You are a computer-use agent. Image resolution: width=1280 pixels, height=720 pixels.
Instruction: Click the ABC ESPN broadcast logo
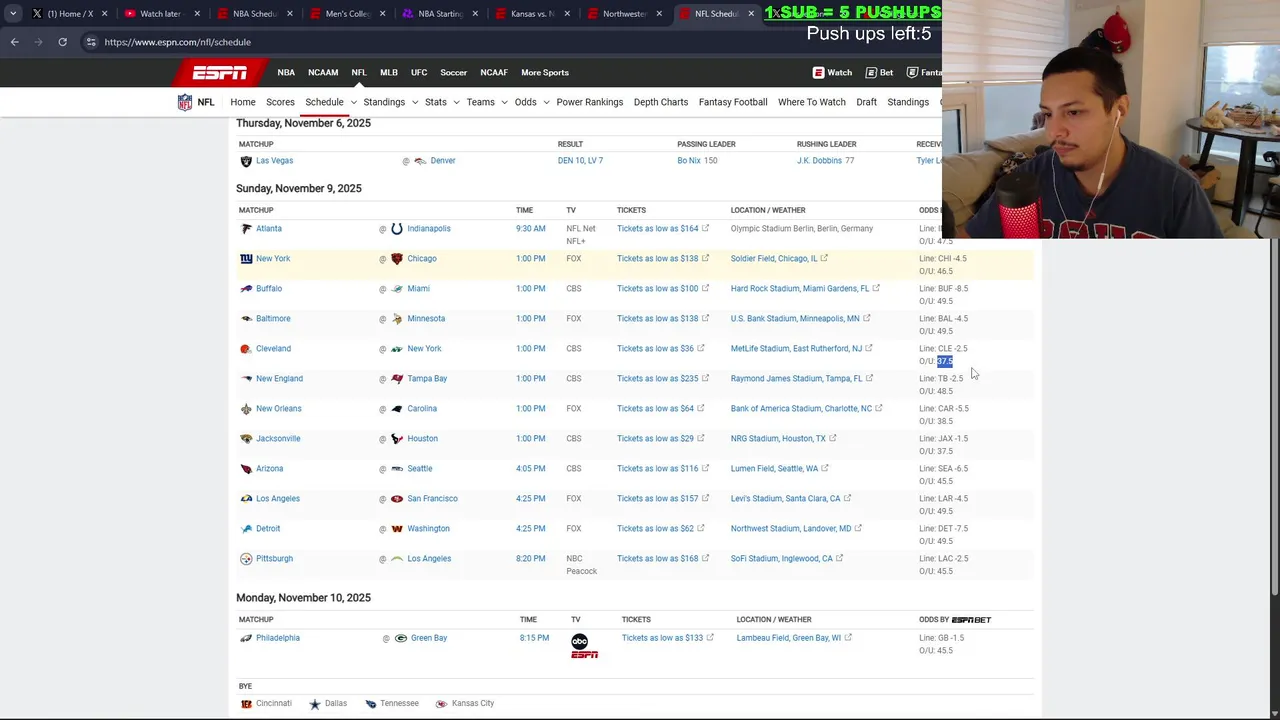point(584,646)
